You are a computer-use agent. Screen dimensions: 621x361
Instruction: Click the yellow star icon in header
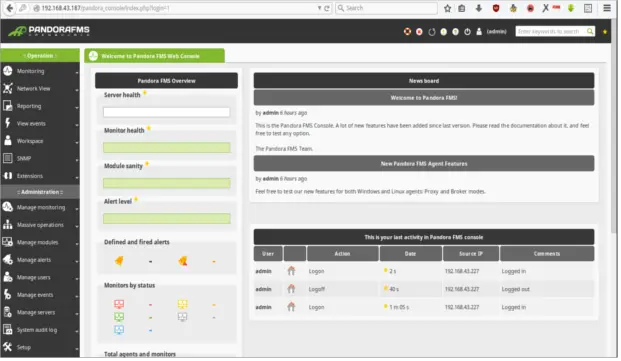[x=605, y=32]
